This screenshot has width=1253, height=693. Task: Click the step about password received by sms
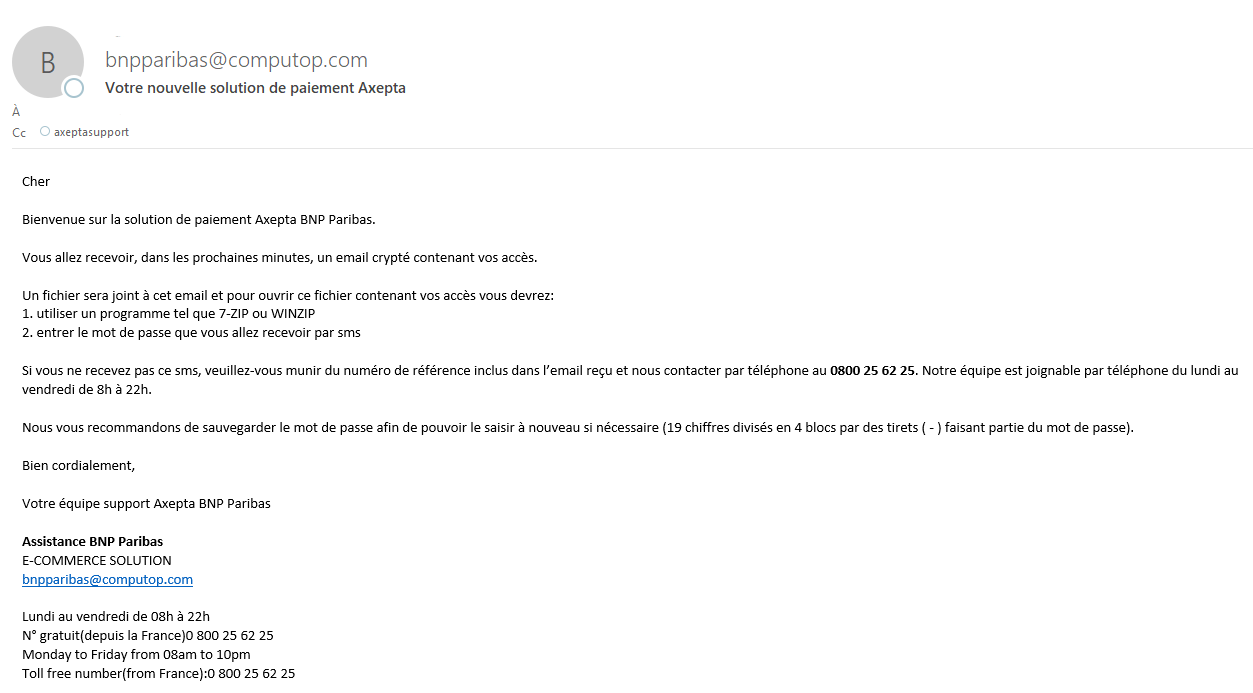(191, 333)
